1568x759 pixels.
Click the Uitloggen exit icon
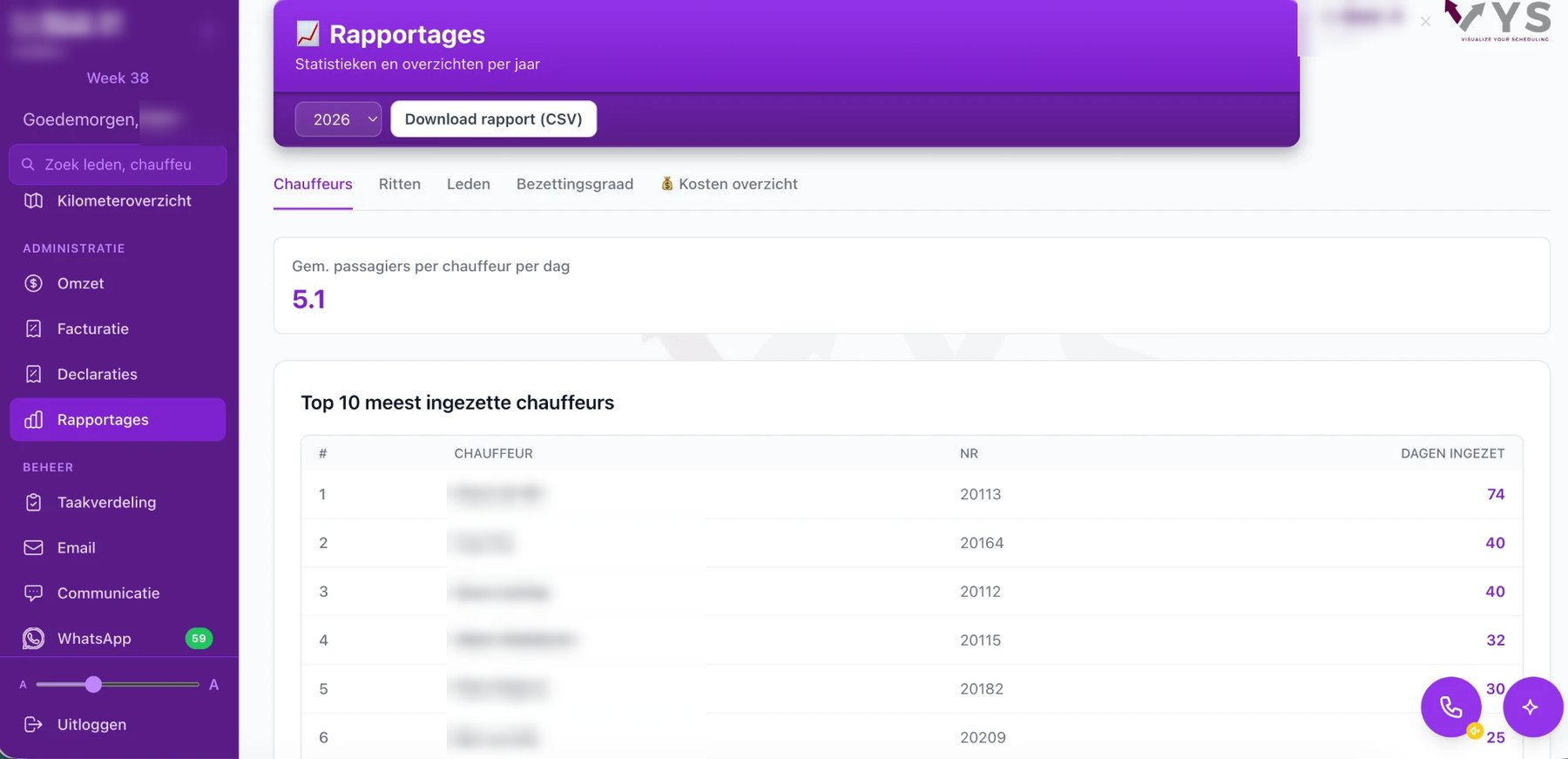[33, 724]
